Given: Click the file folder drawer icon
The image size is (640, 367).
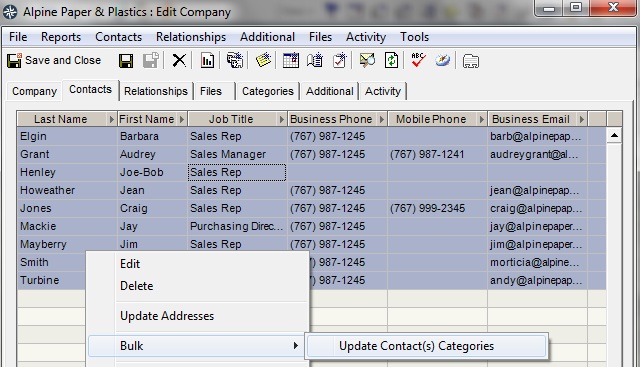Looking at the screenshot, I should (x=470, y=61).
